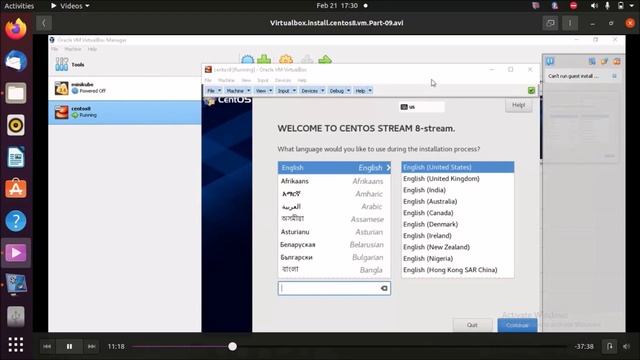Choose English (Australia) locale
The width and height of the screenshot is (640, 360).
click(x=458, y=202)
